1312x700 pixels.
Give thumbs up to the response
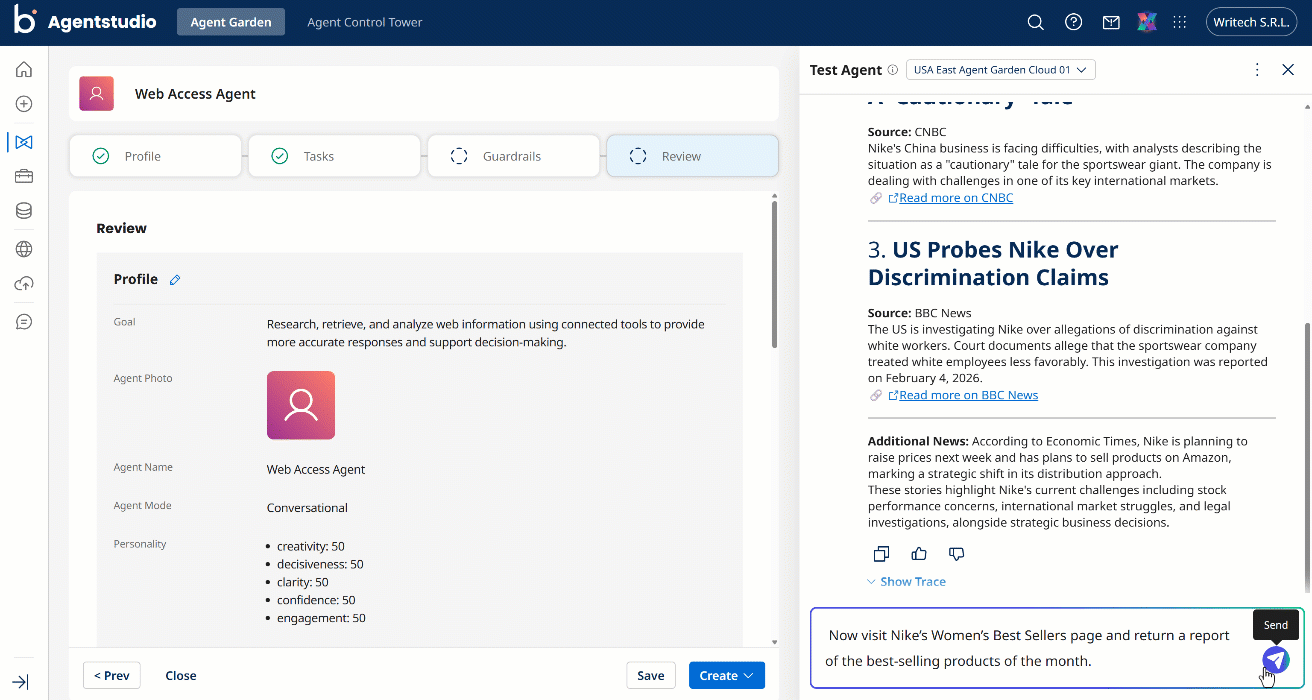point(919,554)
